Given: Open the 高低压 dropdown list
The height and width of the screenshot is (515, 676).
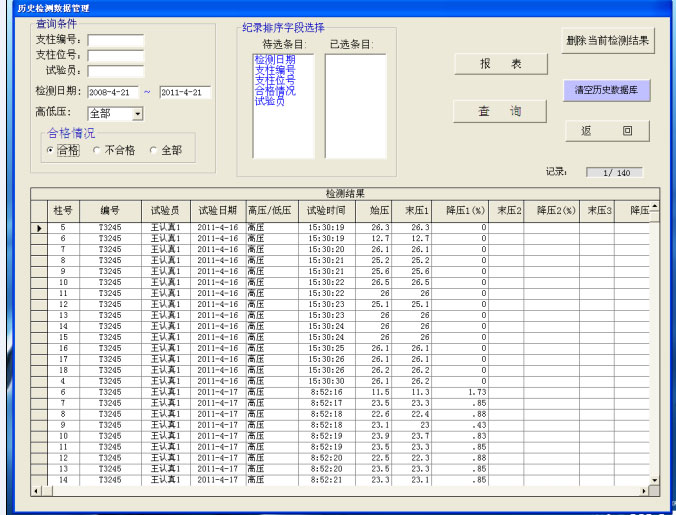Looking at the screenshot, I should tap(137, 114).
